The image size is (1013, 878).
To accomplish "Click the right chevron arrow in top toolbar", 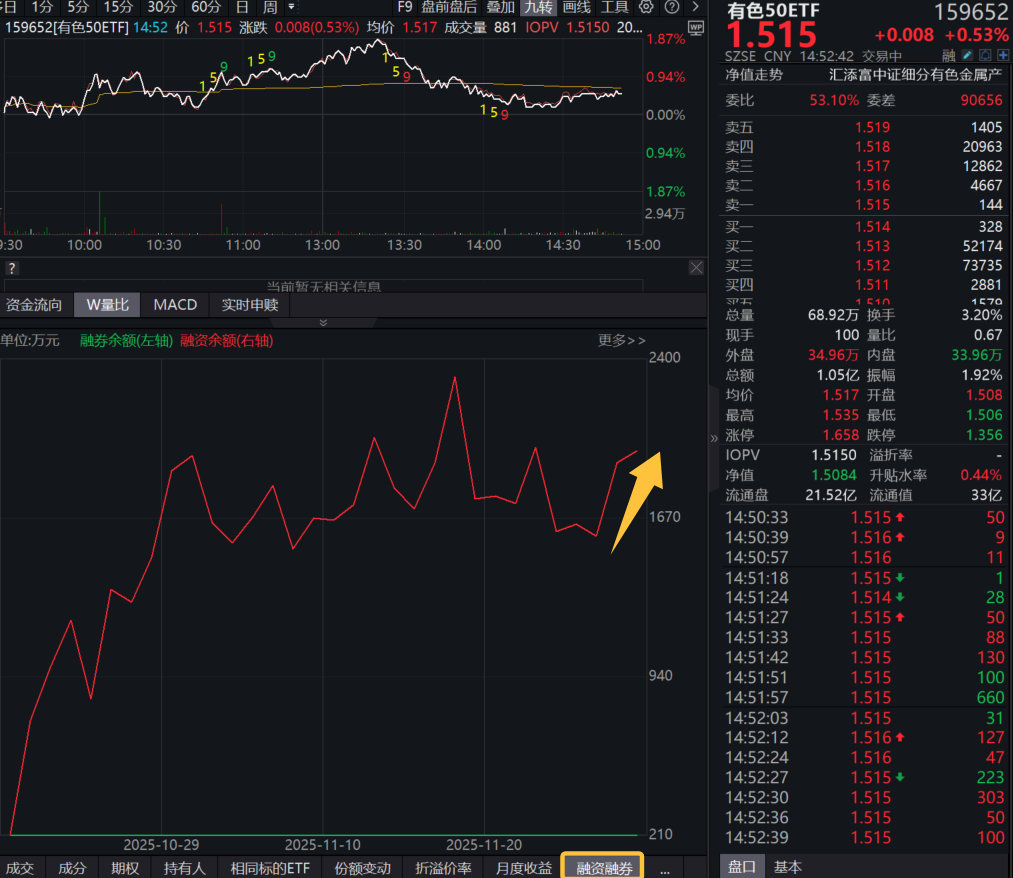I will pyautogui.click(x=695, y=7).
